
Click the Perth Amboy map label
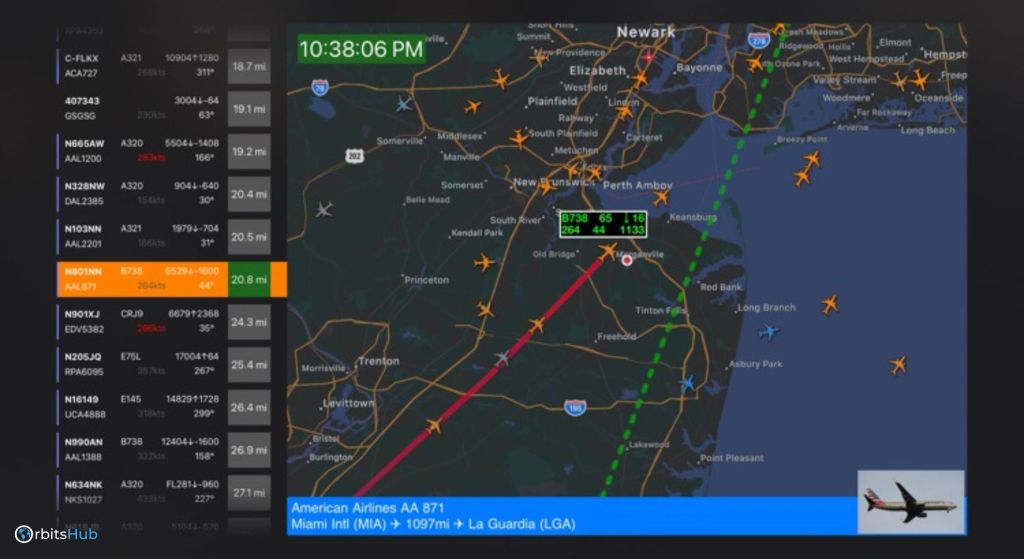[x=637, y=185]
